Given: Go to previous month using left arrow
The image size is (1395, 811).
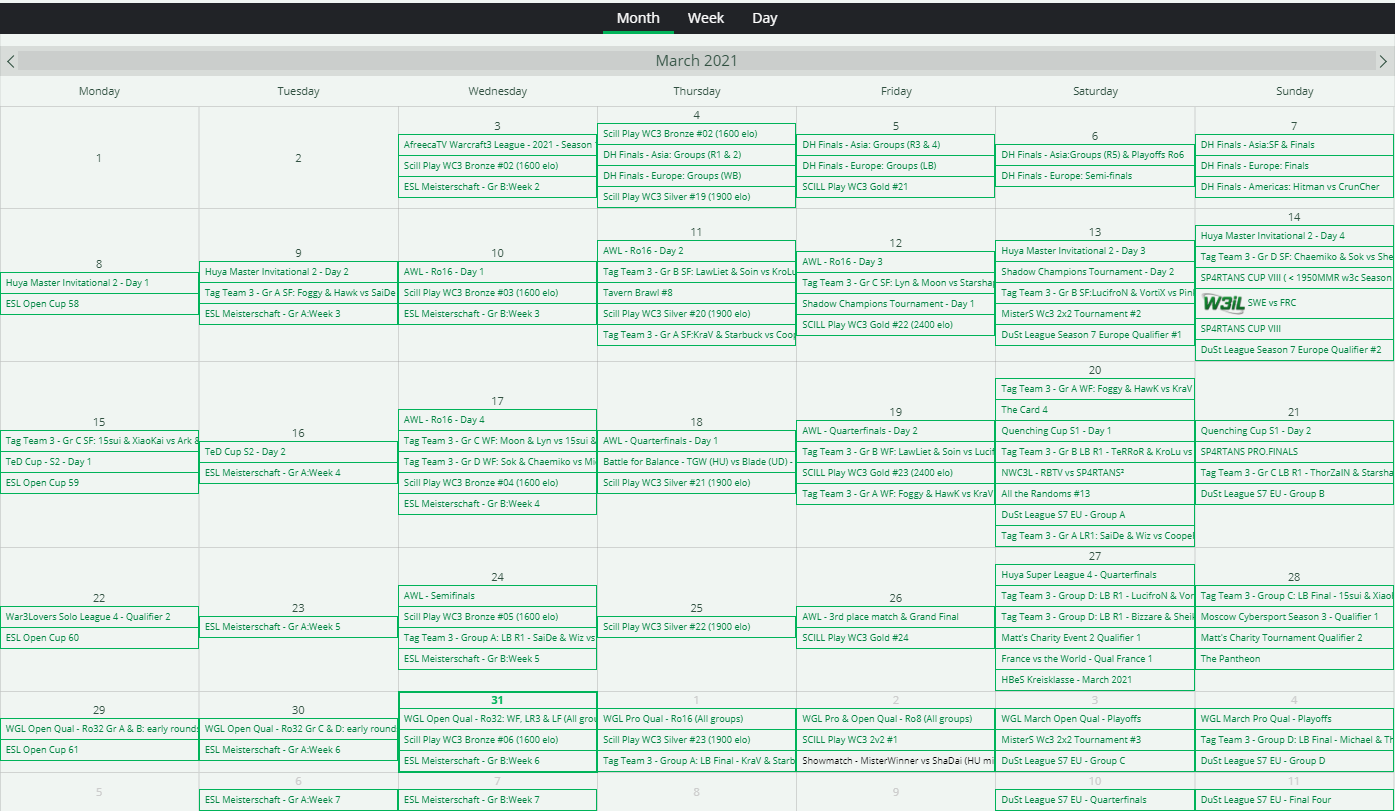Looking at the screenshot, I should coord(10,61).
